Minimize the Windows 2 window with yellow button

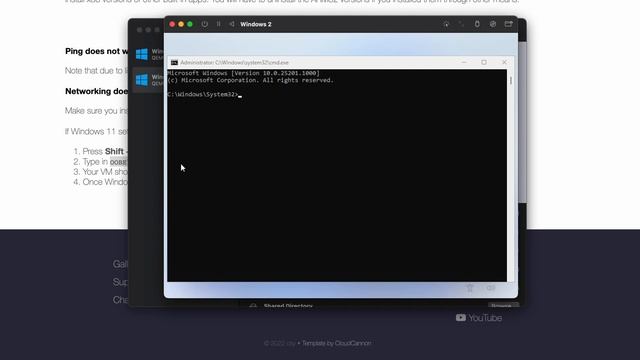click(181, 24)
